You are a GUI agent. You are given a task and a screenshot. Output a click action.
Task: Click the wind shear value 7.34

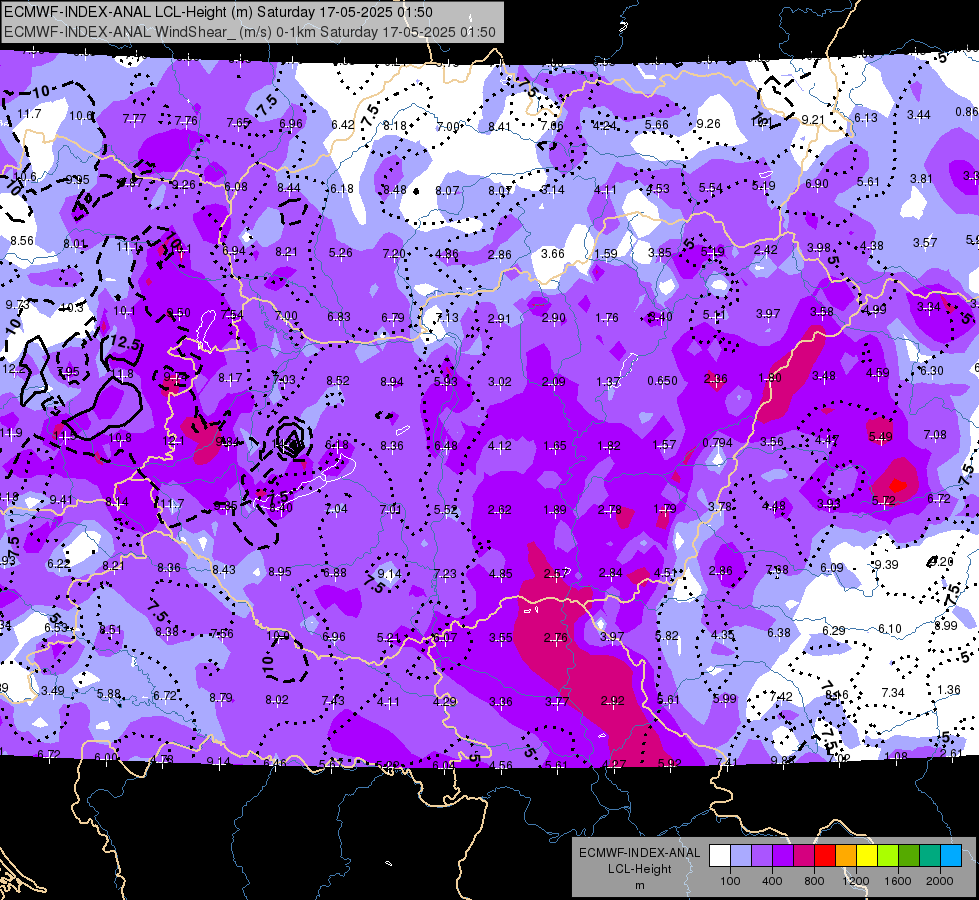[893, 692]
